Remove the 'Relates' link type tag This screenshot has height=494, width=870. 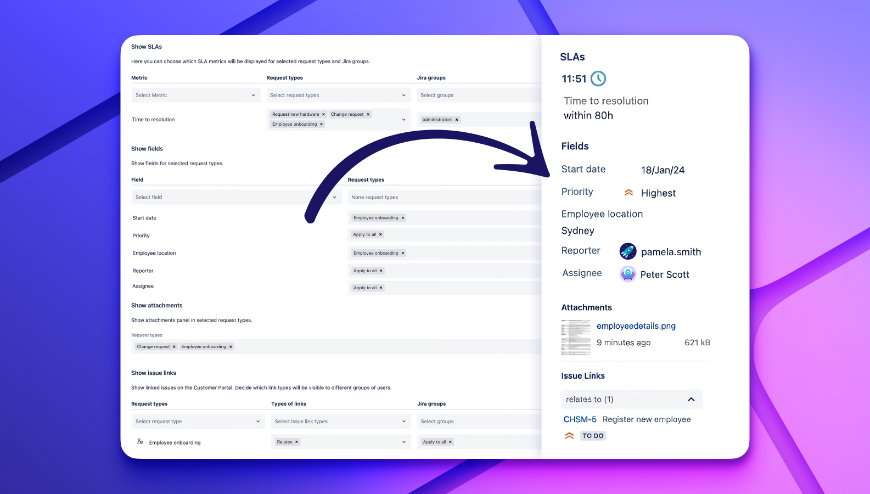pos(297,442)
